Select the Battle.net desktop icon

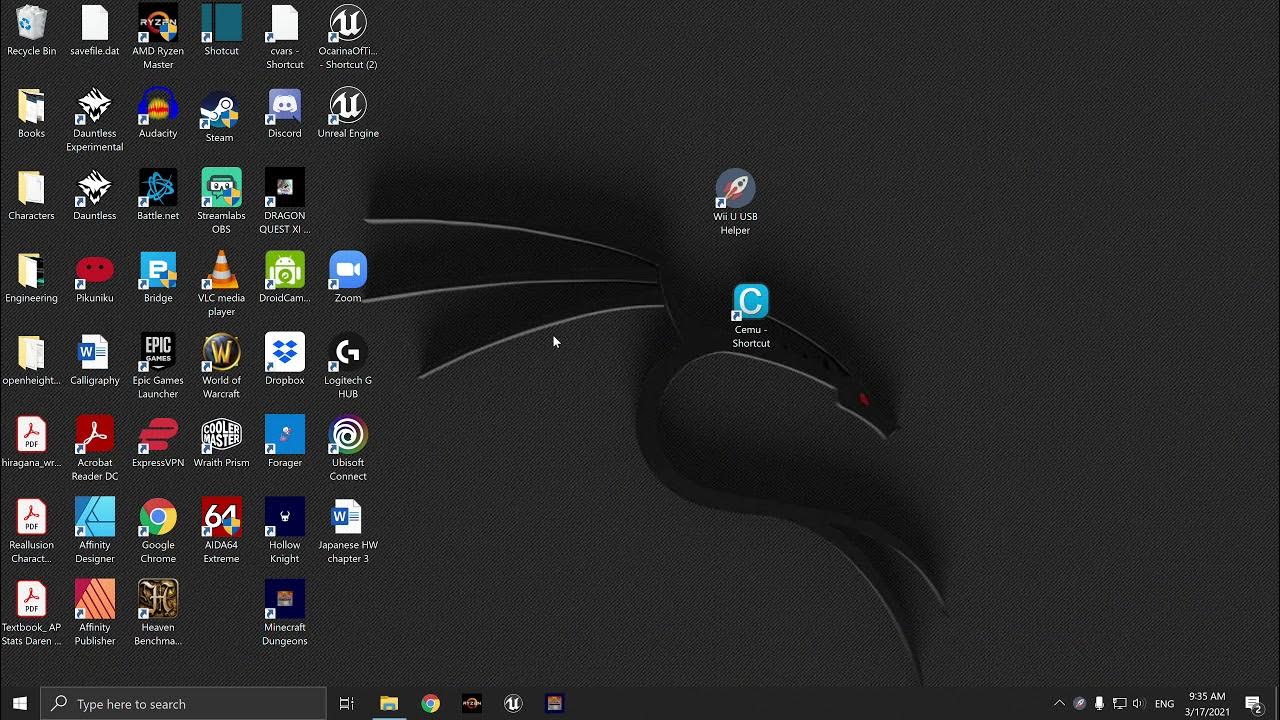click(x=158, y=196)
